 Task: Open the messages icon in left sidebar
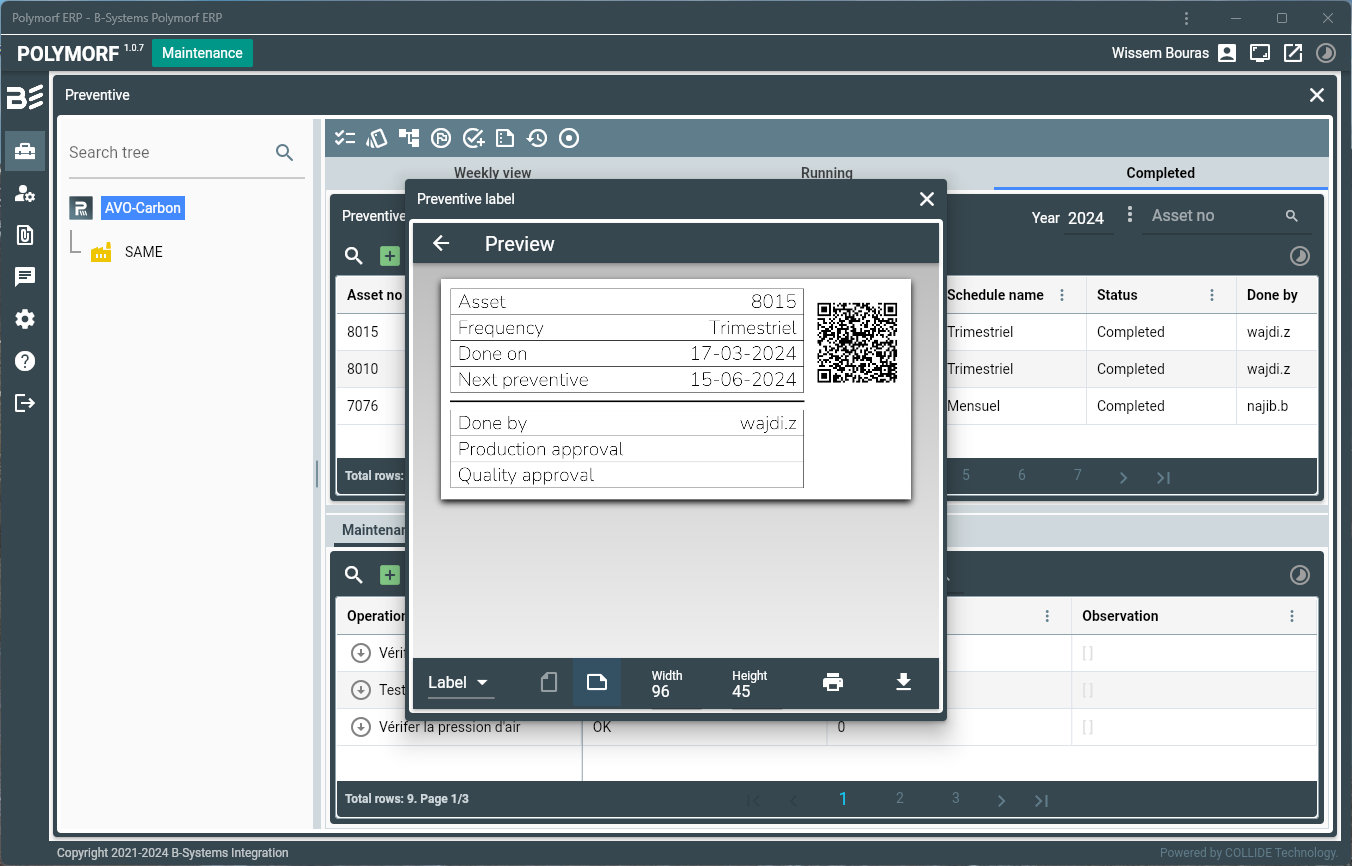(25, 277)
